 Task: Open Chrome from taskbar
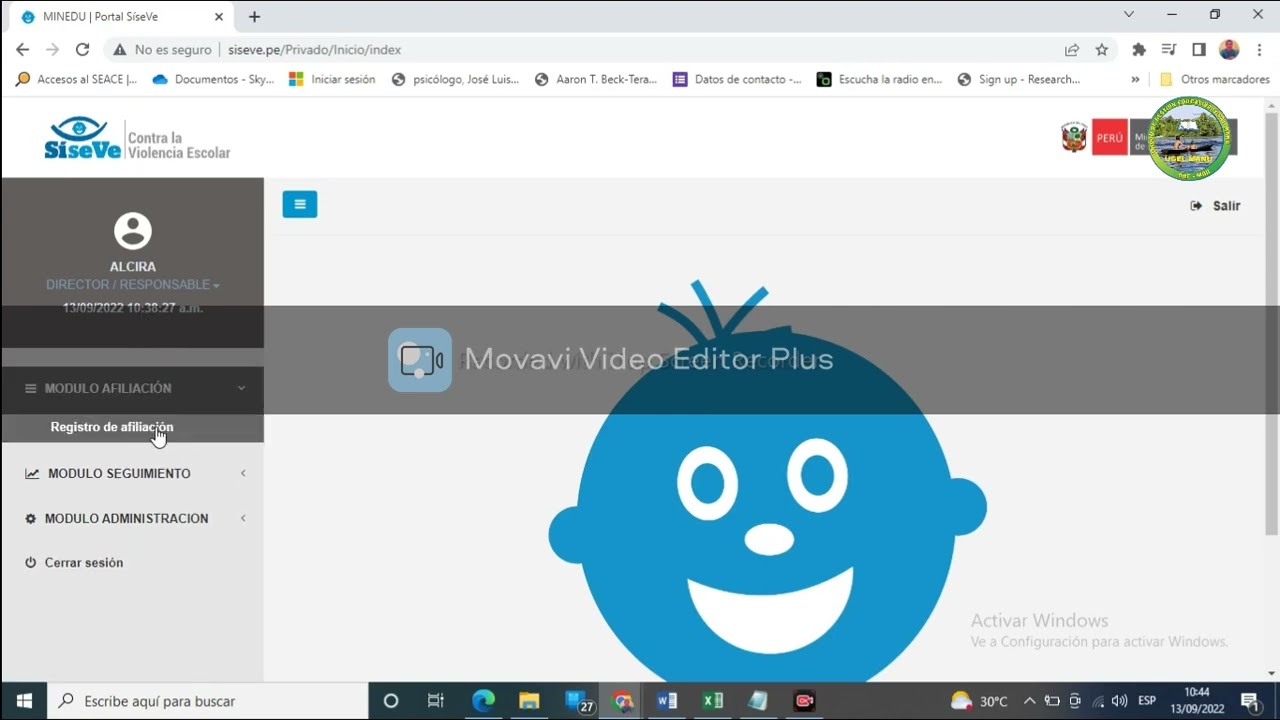pyautogui.click(x=622, y=701)
